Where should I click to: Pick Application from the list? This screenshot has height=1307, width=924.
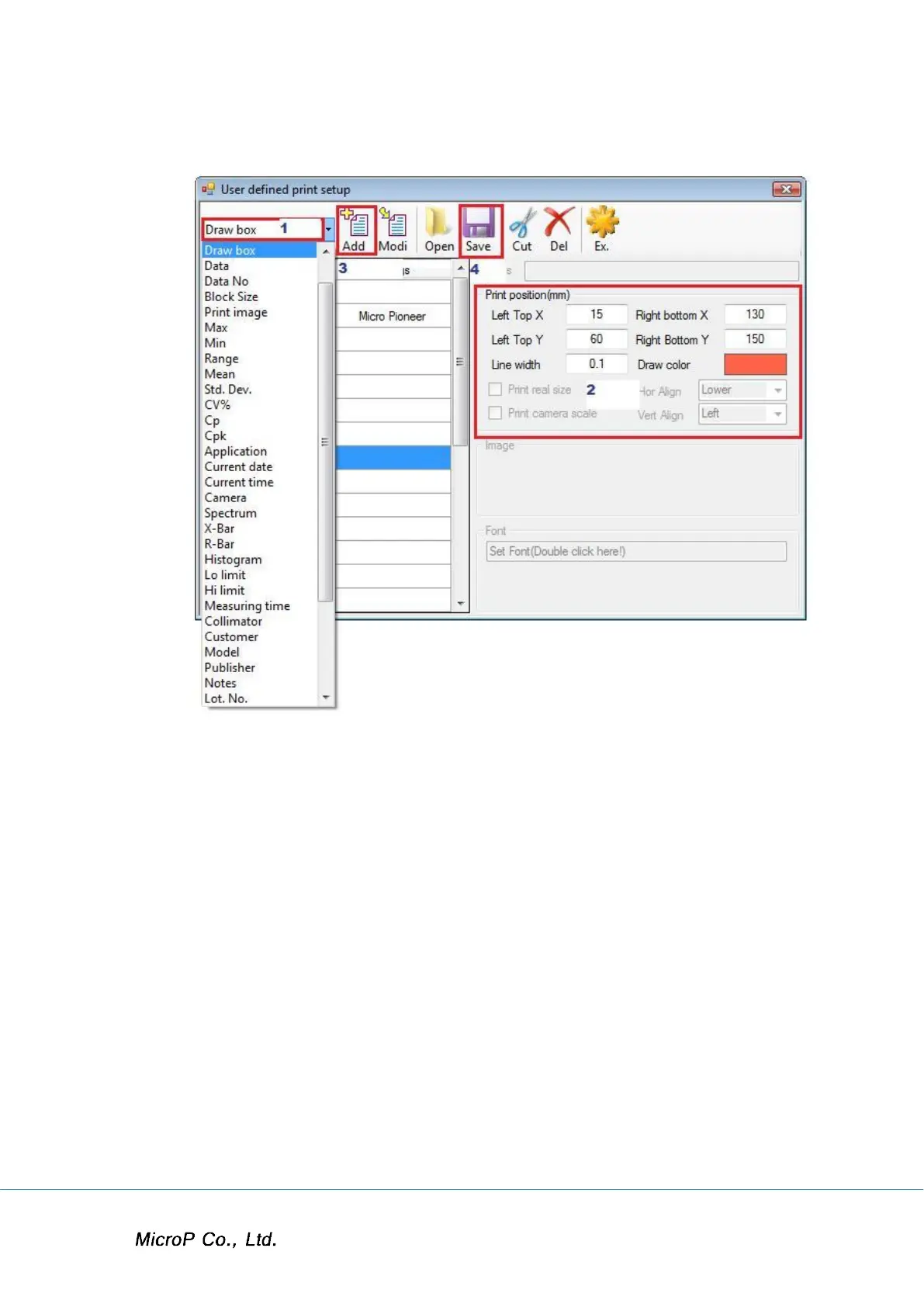[259, 451]
